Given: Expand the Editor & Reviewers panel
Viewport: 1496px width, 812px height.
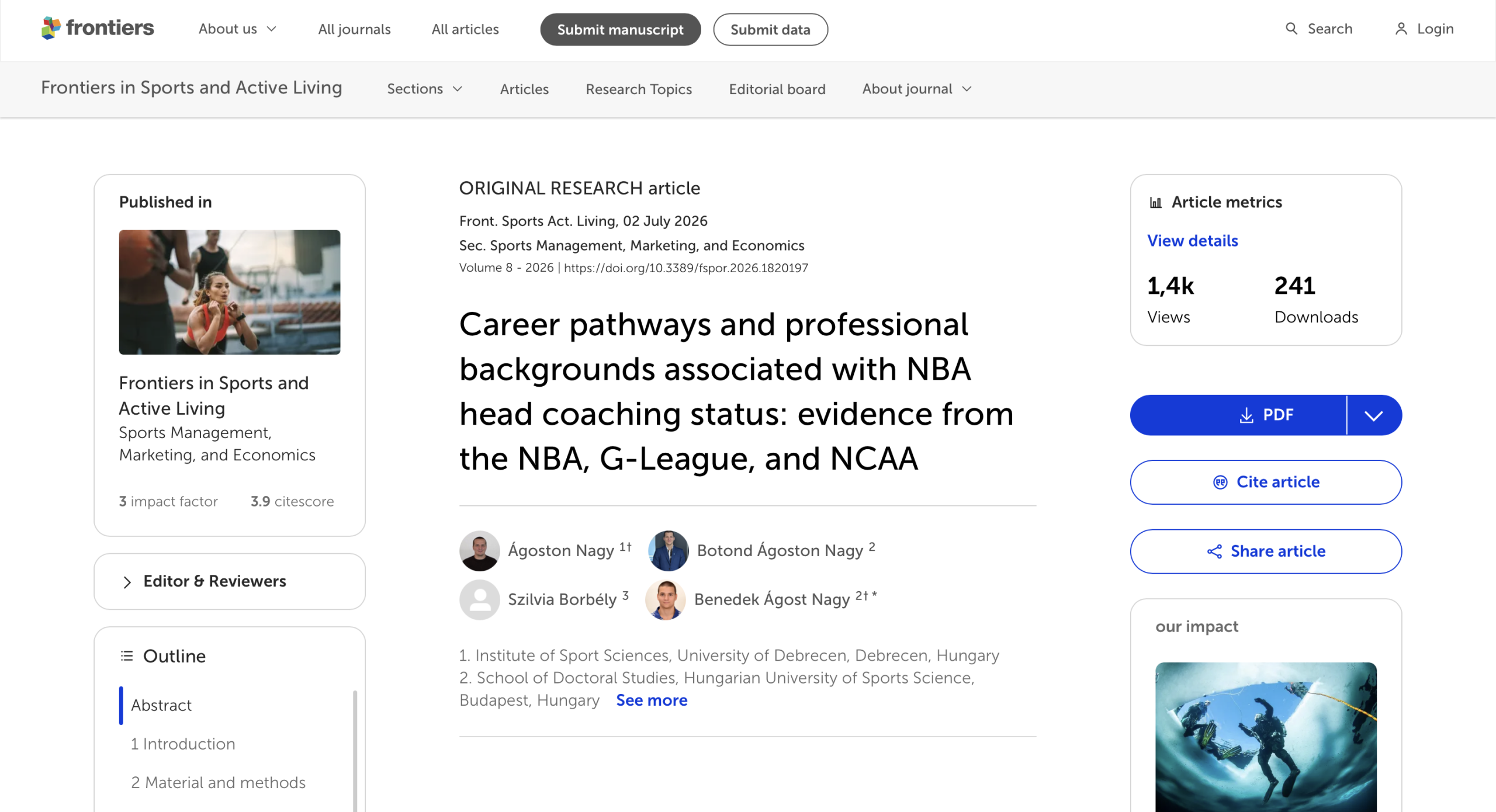Looking at the screenshot, I should click(230, 582).
